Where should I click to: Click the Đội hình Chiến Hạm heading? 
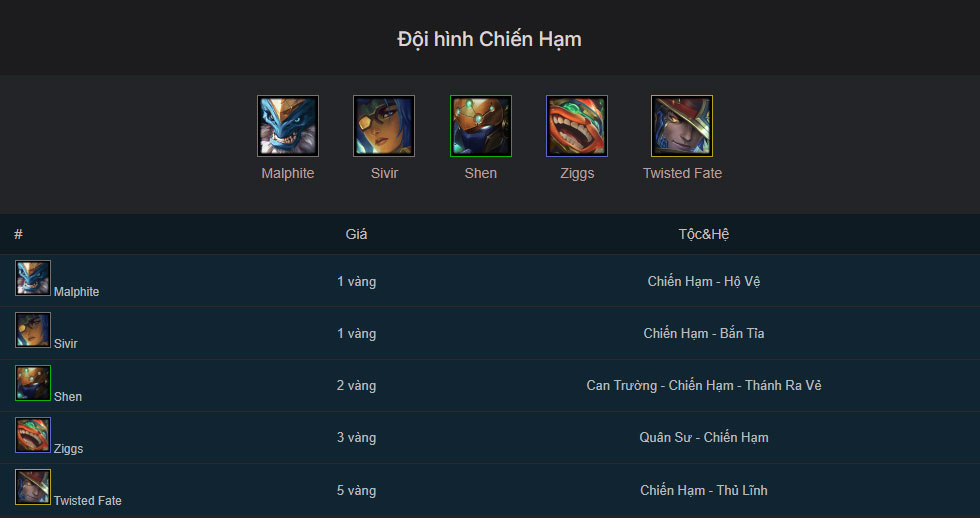[489, 39]
